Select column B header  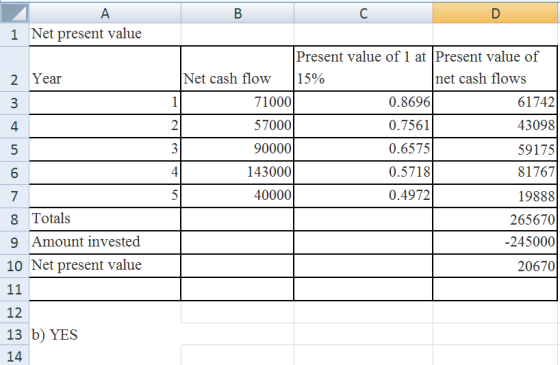[238, 13]
